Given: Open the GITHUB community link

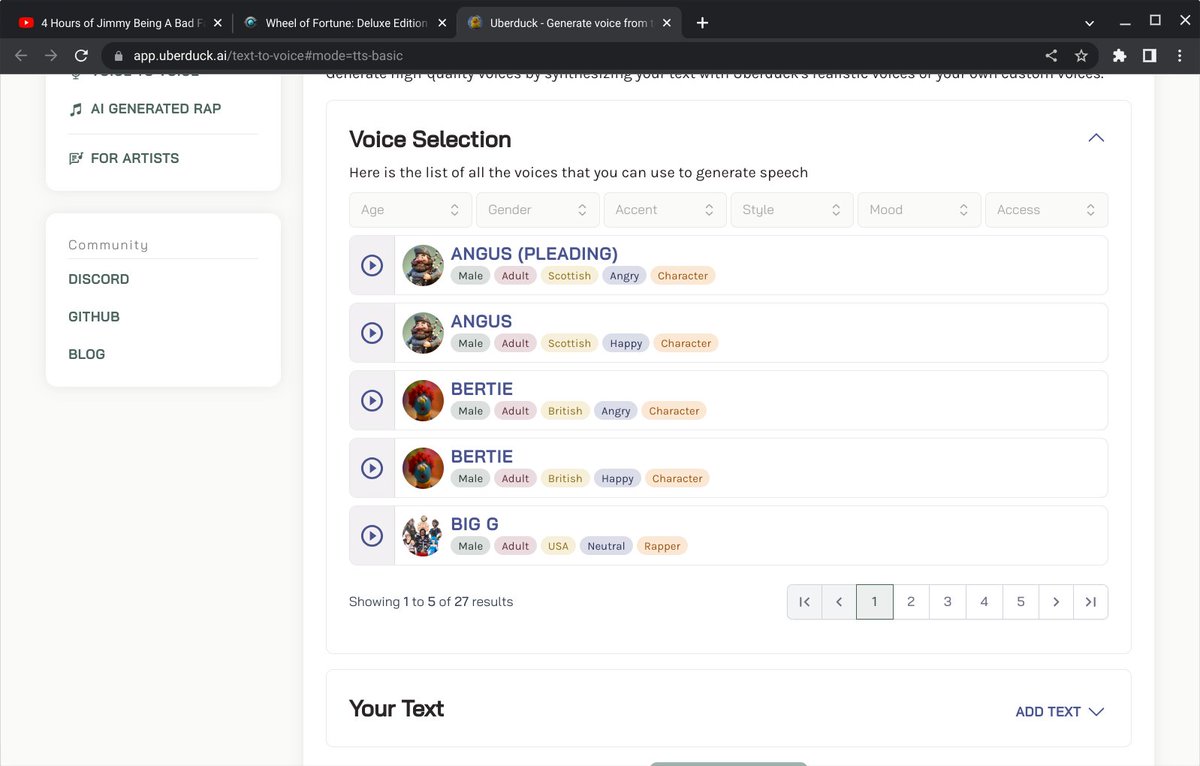Looking at the screenshot, I should [x=94, y=317].
